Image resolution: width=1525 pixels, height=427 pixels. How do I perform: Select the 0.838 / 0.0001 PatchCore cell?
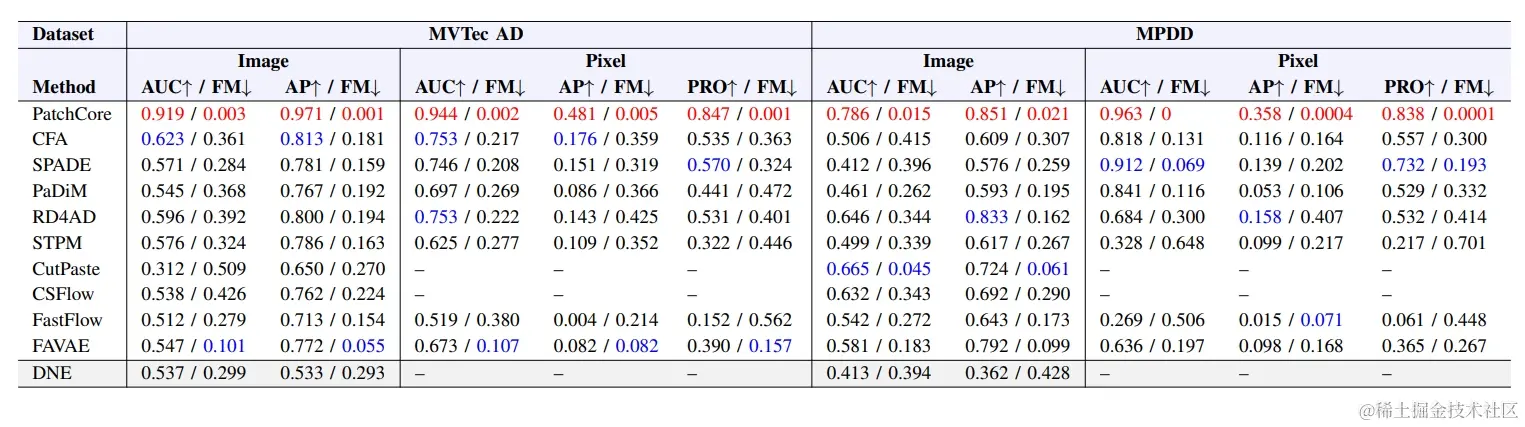(1439, 114)
